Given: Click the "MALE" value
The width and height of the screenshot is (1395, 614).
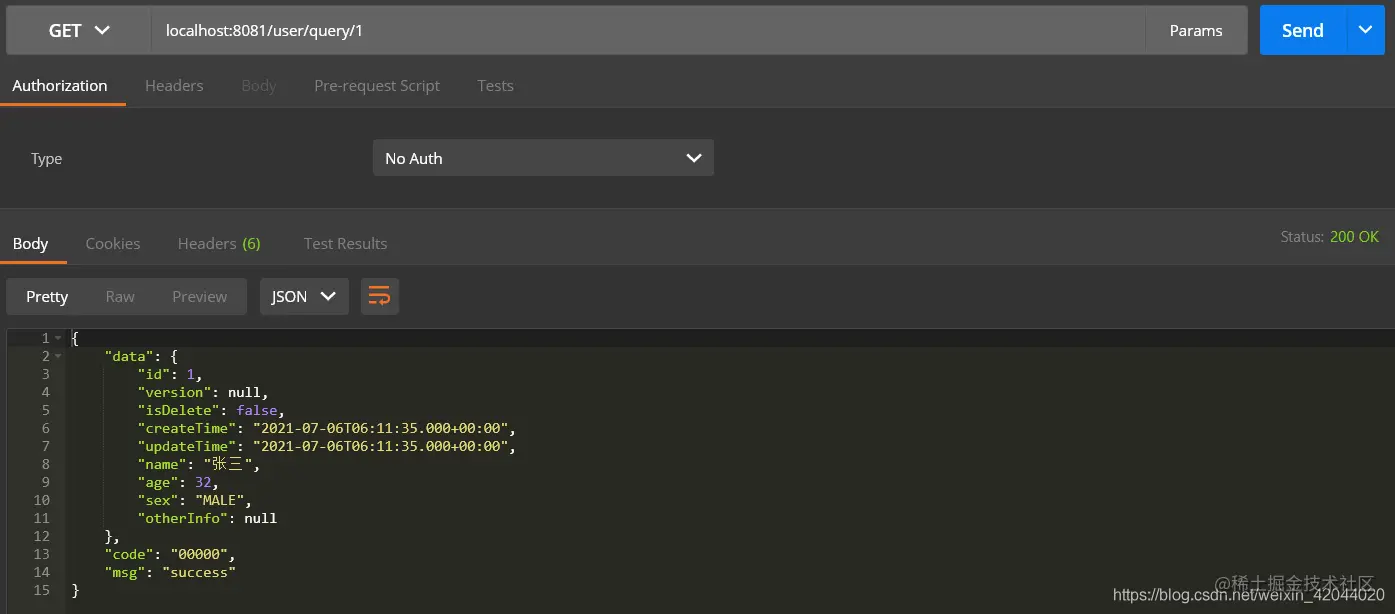Looking at the screenshot, I should tap(219, 500).
